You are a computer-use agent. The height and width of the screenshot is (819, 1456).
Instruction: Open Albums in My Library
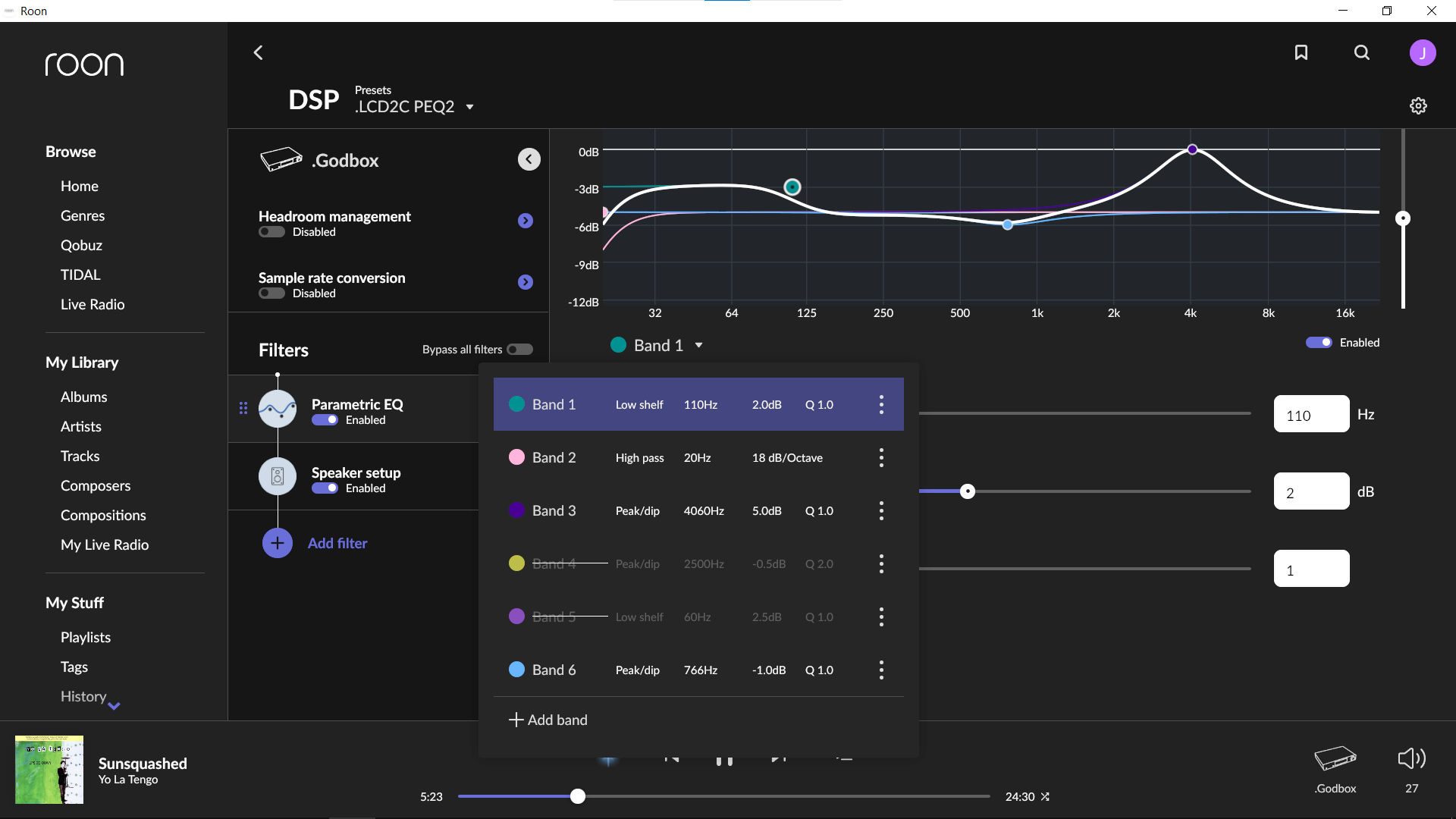pos(83,397)
